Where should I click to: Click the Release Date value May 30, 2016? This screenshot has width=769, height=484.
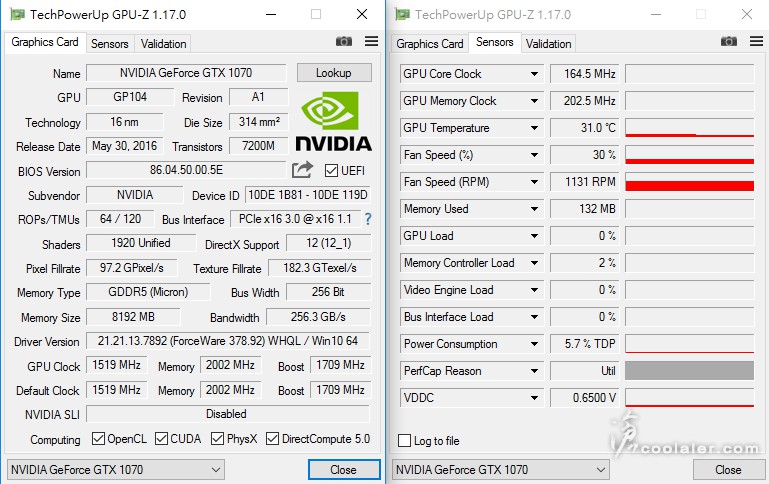125,146
